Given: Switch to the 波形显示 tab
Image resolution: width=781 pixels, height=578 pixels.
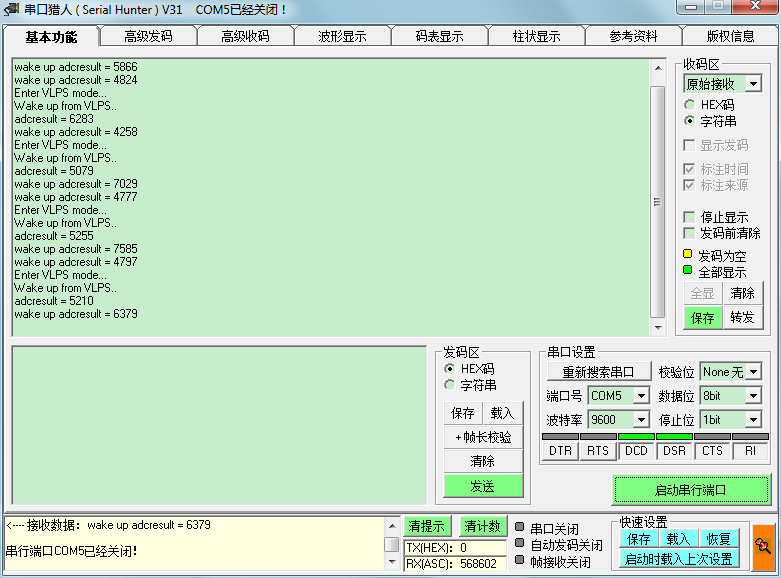Looking at the screenshot, I should pos(342,36).
